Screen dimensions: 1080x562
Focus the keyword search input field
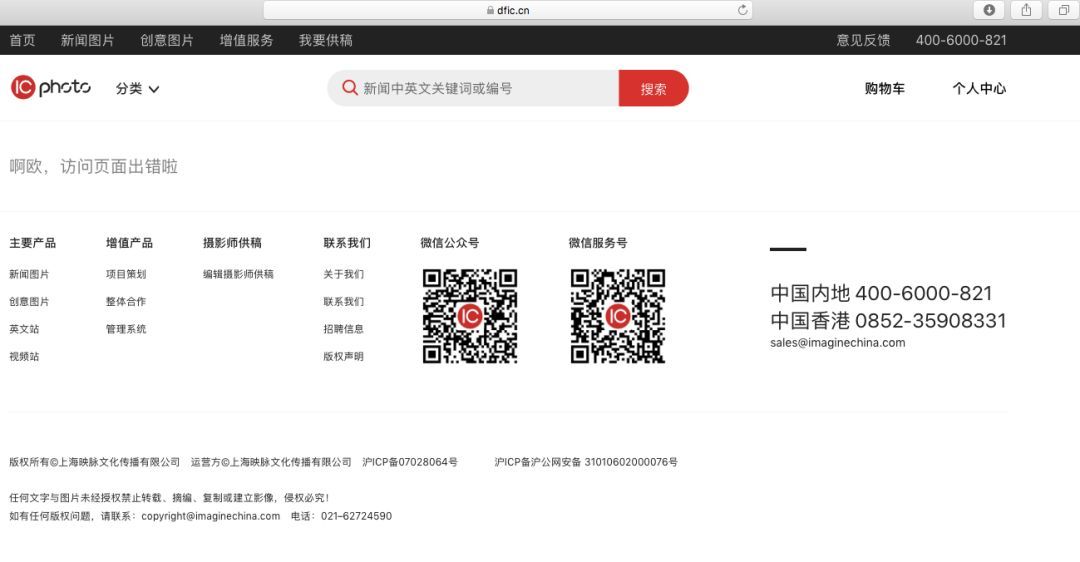click(485, 88)
